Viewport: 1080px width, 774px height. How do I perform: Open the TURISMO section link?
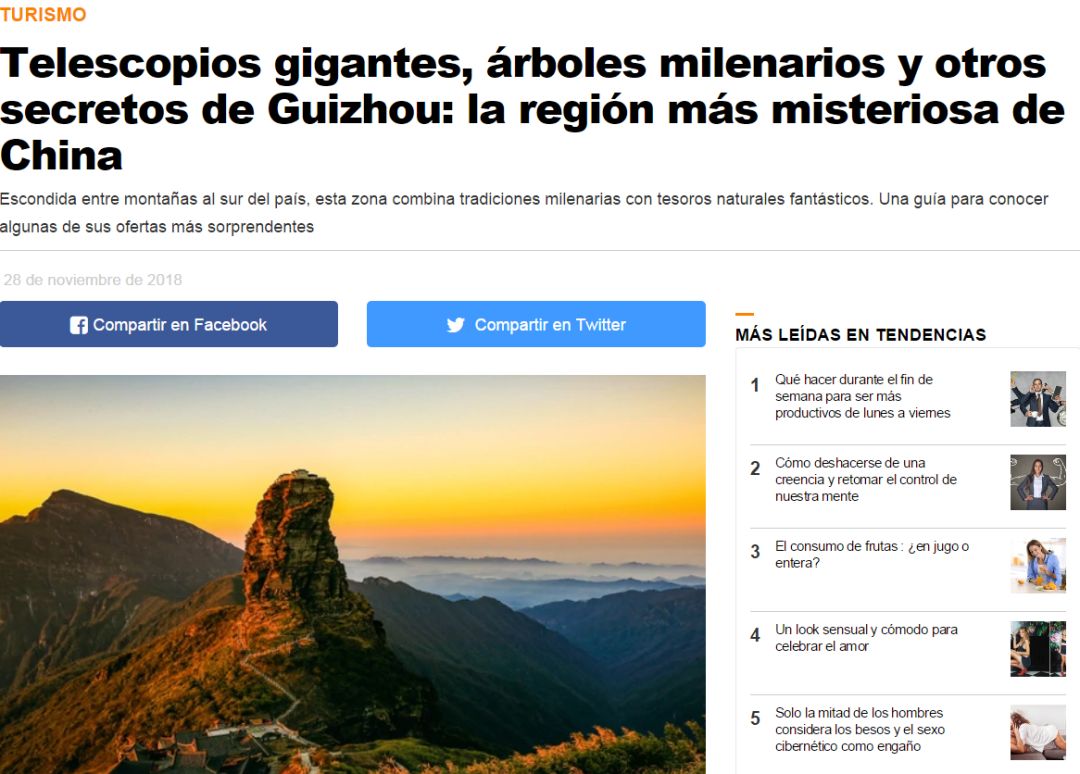(43, 14)
